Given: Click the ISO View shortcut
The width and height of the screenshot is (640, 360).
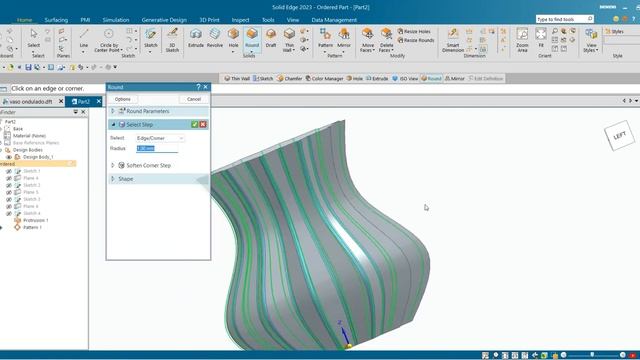Looking at the screenshot, I should 404,78.
